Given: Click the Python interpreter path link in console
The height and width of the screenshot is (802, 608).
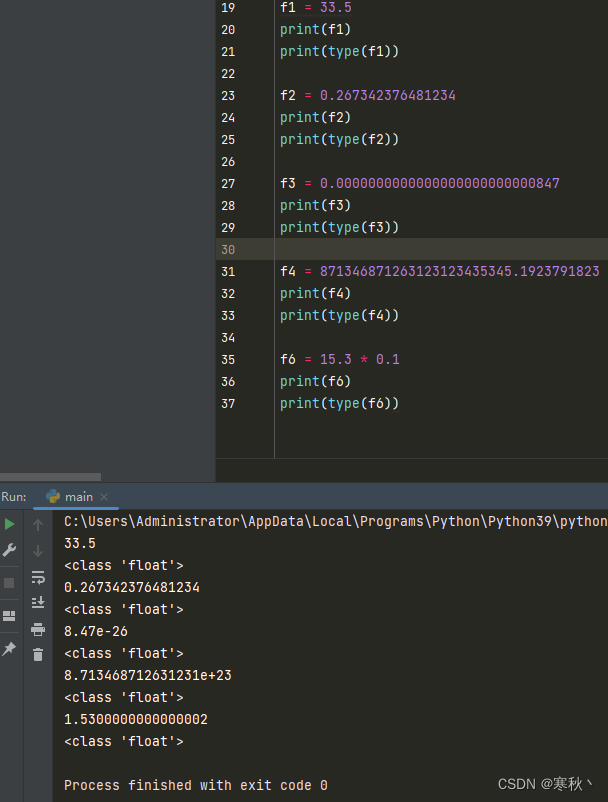Looking at the screenshot, I should coord(335,521).
